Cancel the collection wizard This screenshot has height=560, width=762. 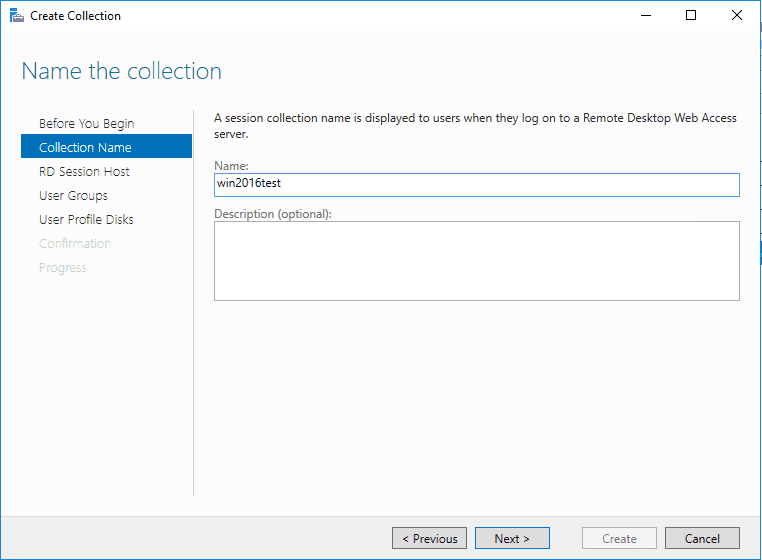(x=702, y=538)
